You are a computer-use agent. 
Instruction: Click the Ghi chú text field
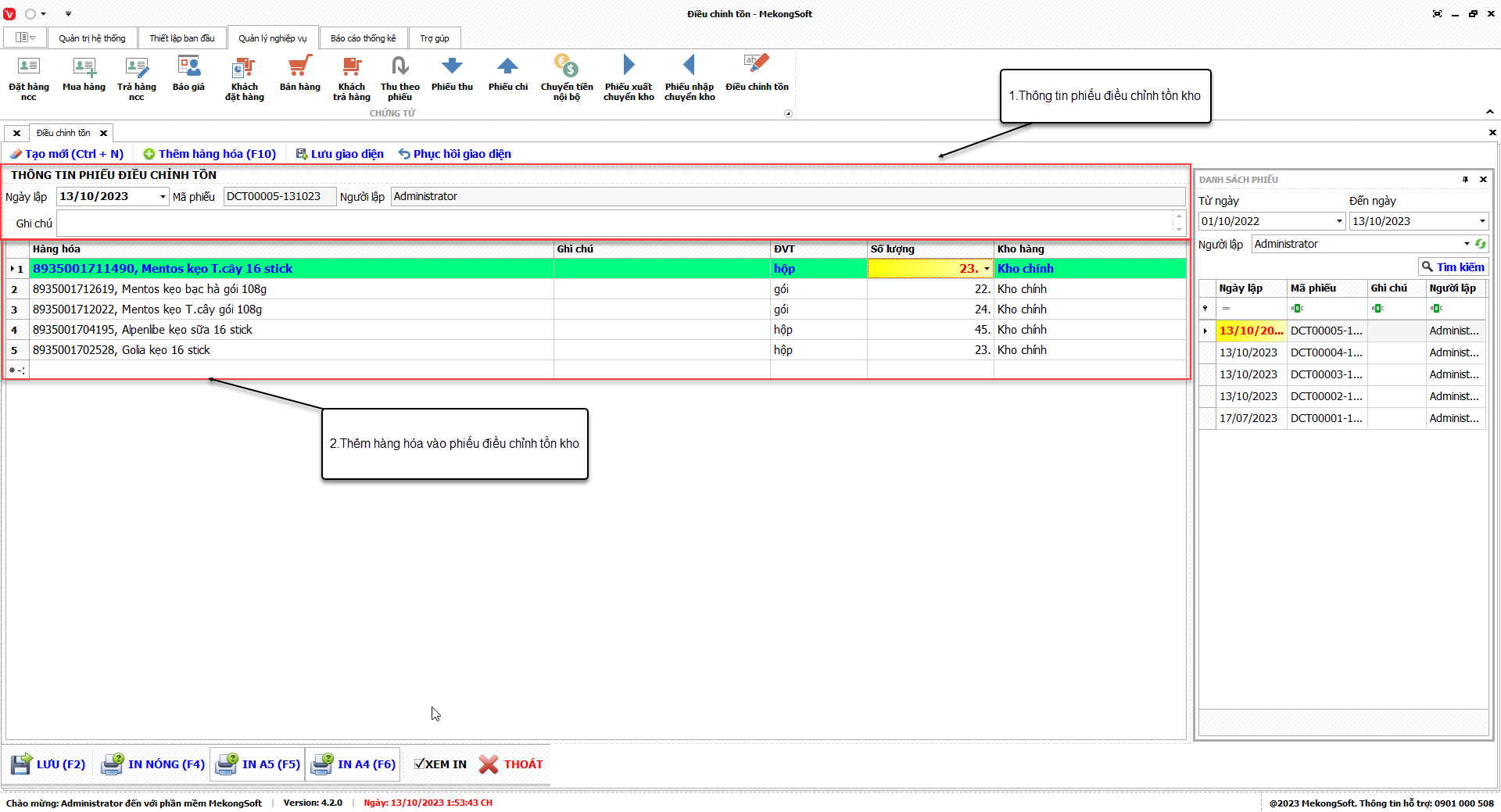[x=614, y=224]
